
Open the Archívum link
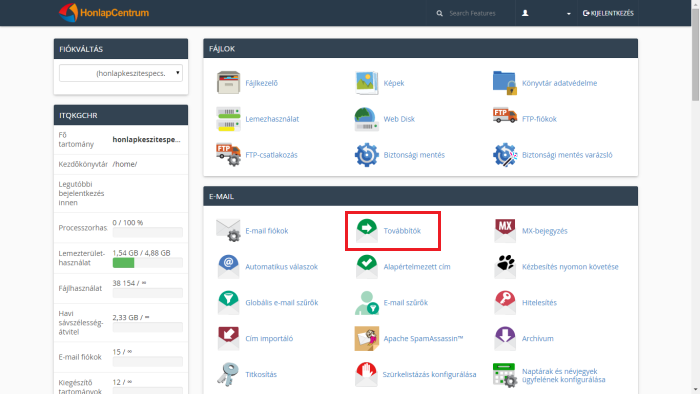(x=538, y=338)
